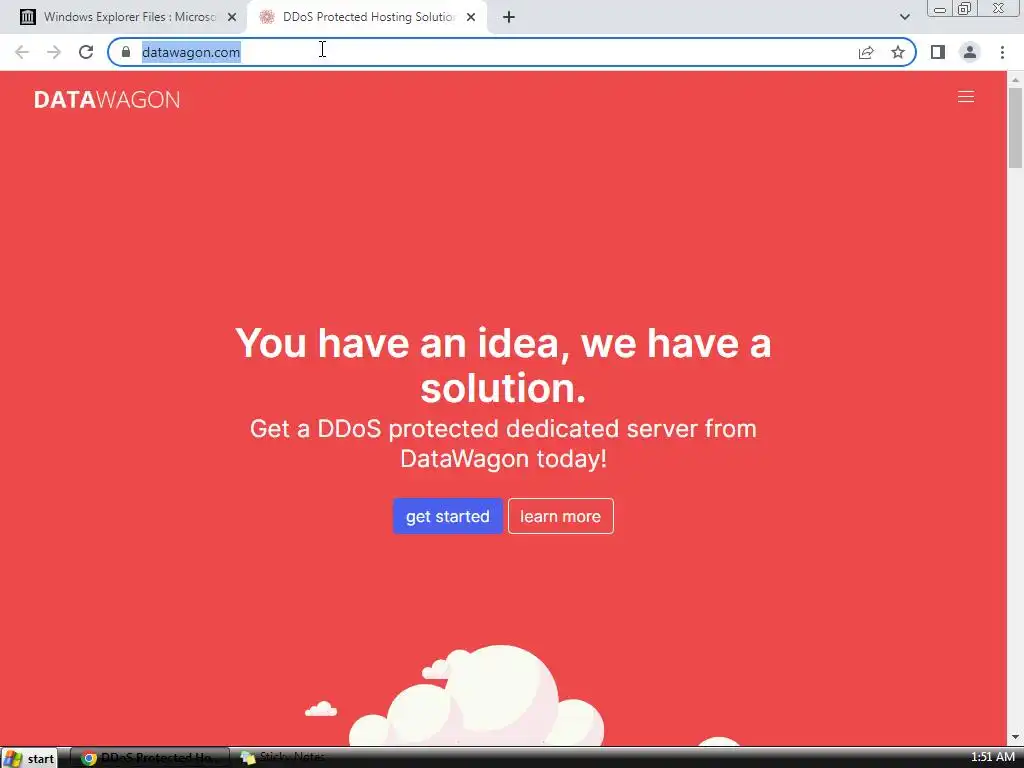
Task: Expand the tab search dropdown arrow
Action: pos(904,17)
